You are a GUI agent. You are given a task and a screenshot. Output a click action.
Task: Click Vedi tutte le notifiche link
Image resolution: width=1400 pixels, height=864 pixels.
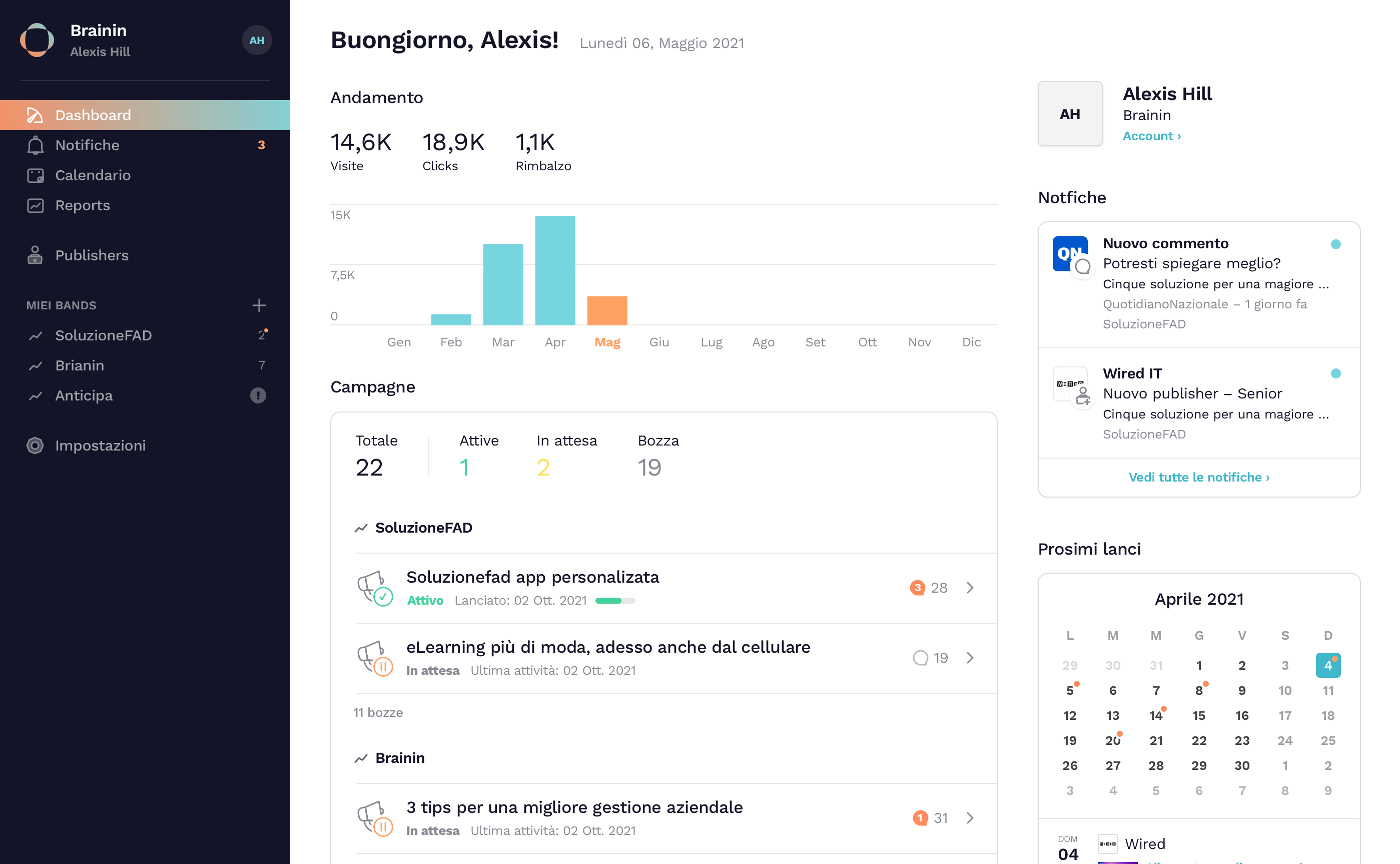(1198, 477)
